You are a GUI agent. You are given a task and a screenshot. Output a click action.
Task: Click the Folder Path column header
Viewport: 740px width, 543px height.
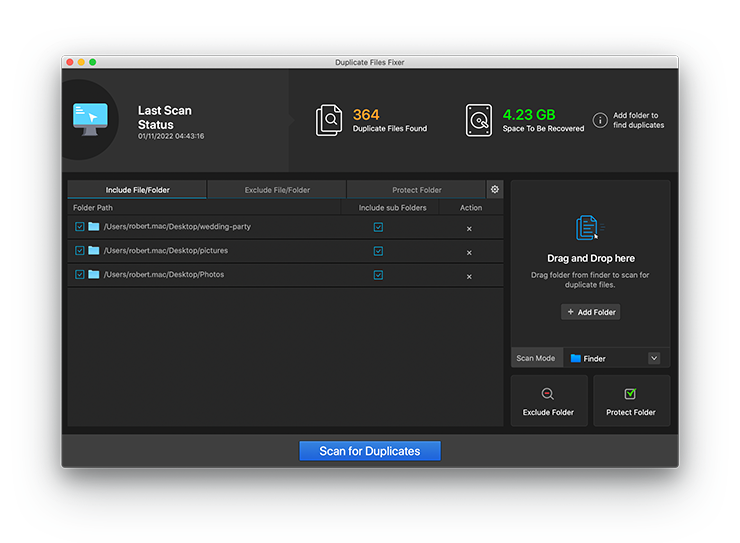tap(93, 208)
